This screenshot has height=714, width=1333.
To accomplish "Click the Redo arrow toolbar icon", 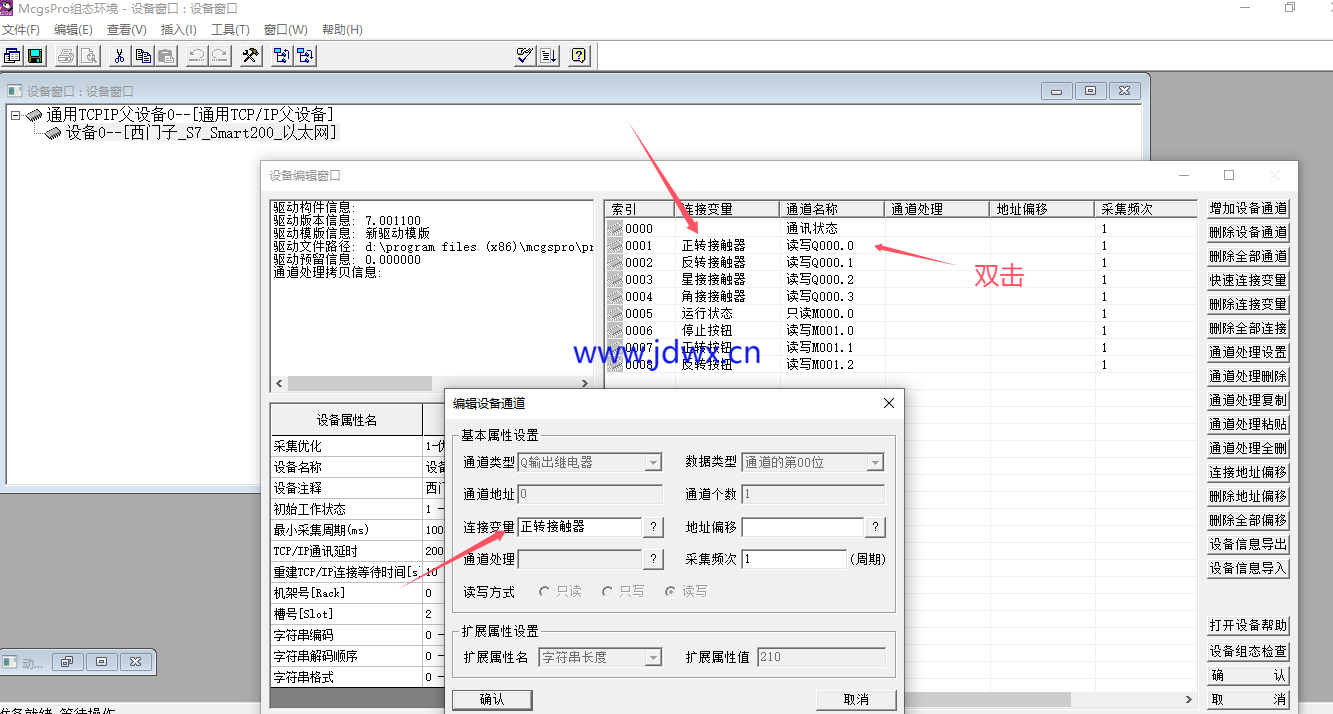I will pos(219,56).
